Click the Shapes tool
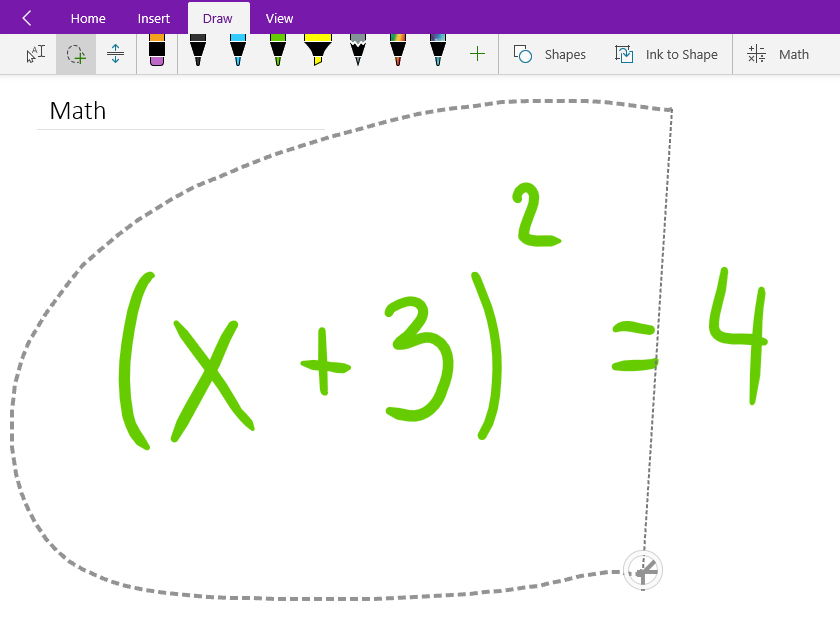840x620 pixels. (549, 54)
